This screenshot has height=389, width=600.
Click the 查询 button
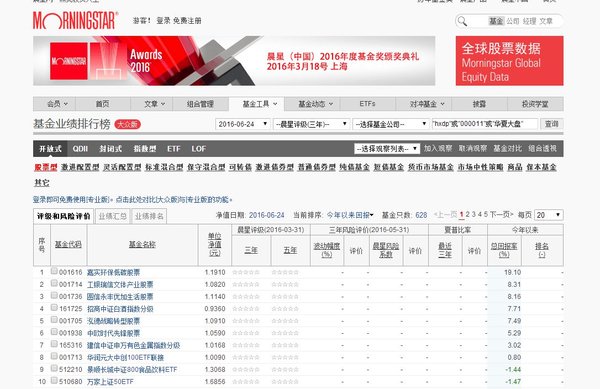click(x=551, y=124)
